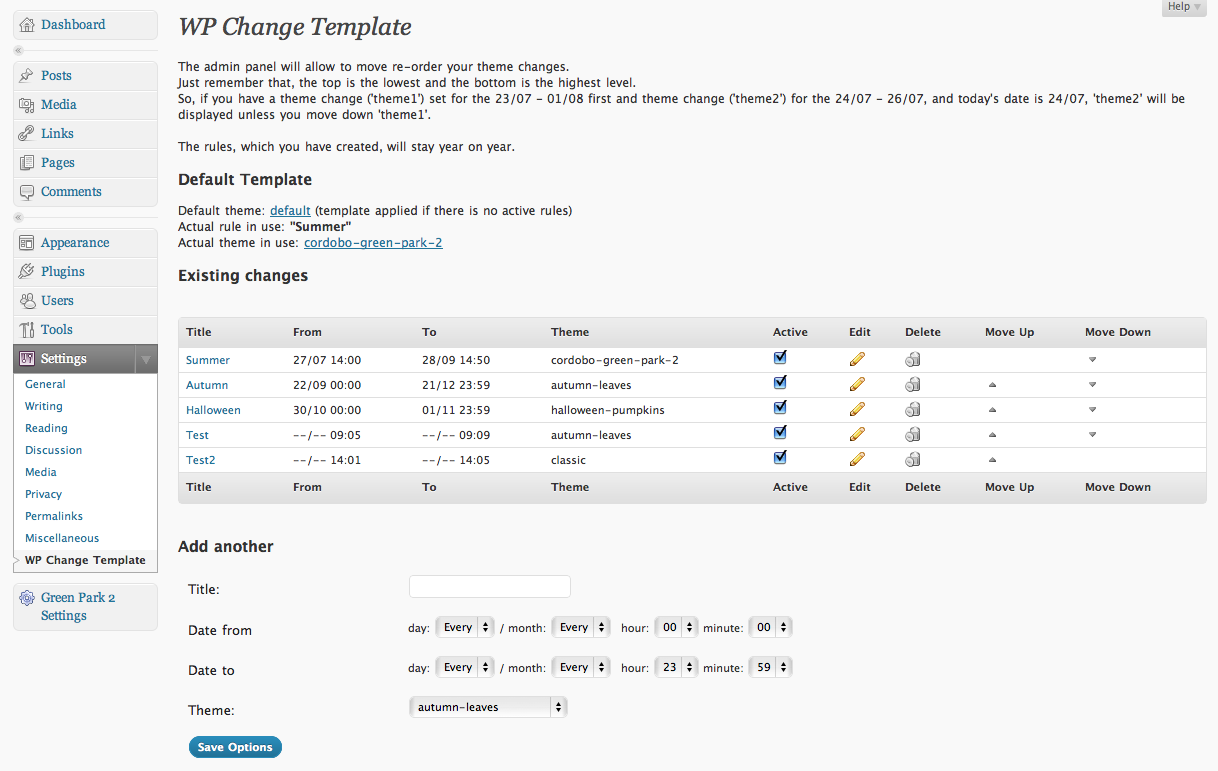Open the Date to minute dropdown
1218x771 pixels.
pos(770,668)
